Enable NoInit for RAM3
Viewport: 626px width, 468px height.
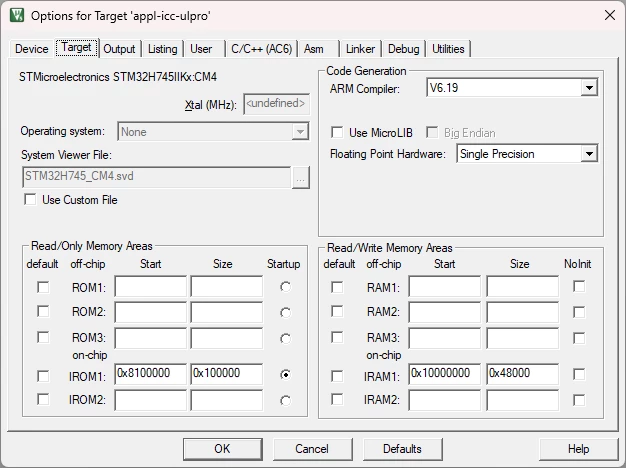click(579, 338)
